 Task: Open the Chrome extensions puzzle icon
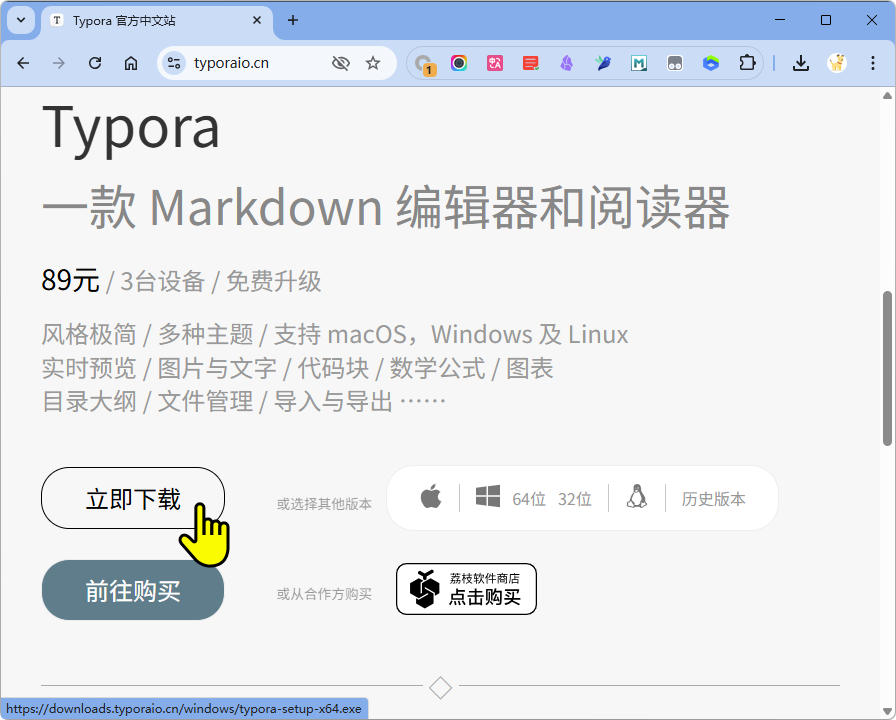pos(747,63)
